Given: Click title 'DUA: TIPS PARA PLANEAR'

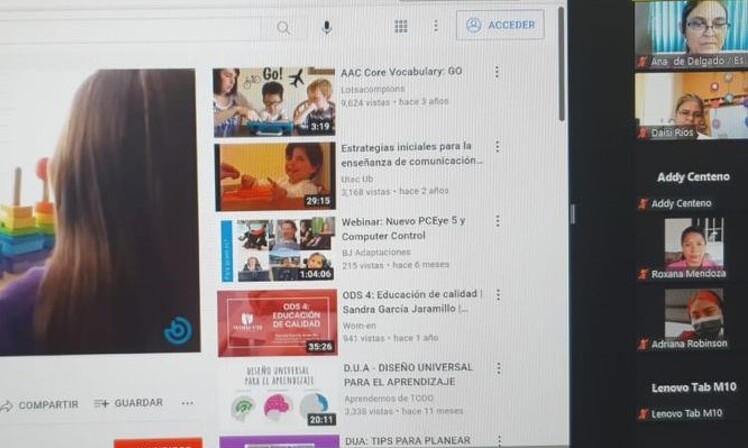Looking at the screenshot, I should pyautogui.click(x=407, y=441).
